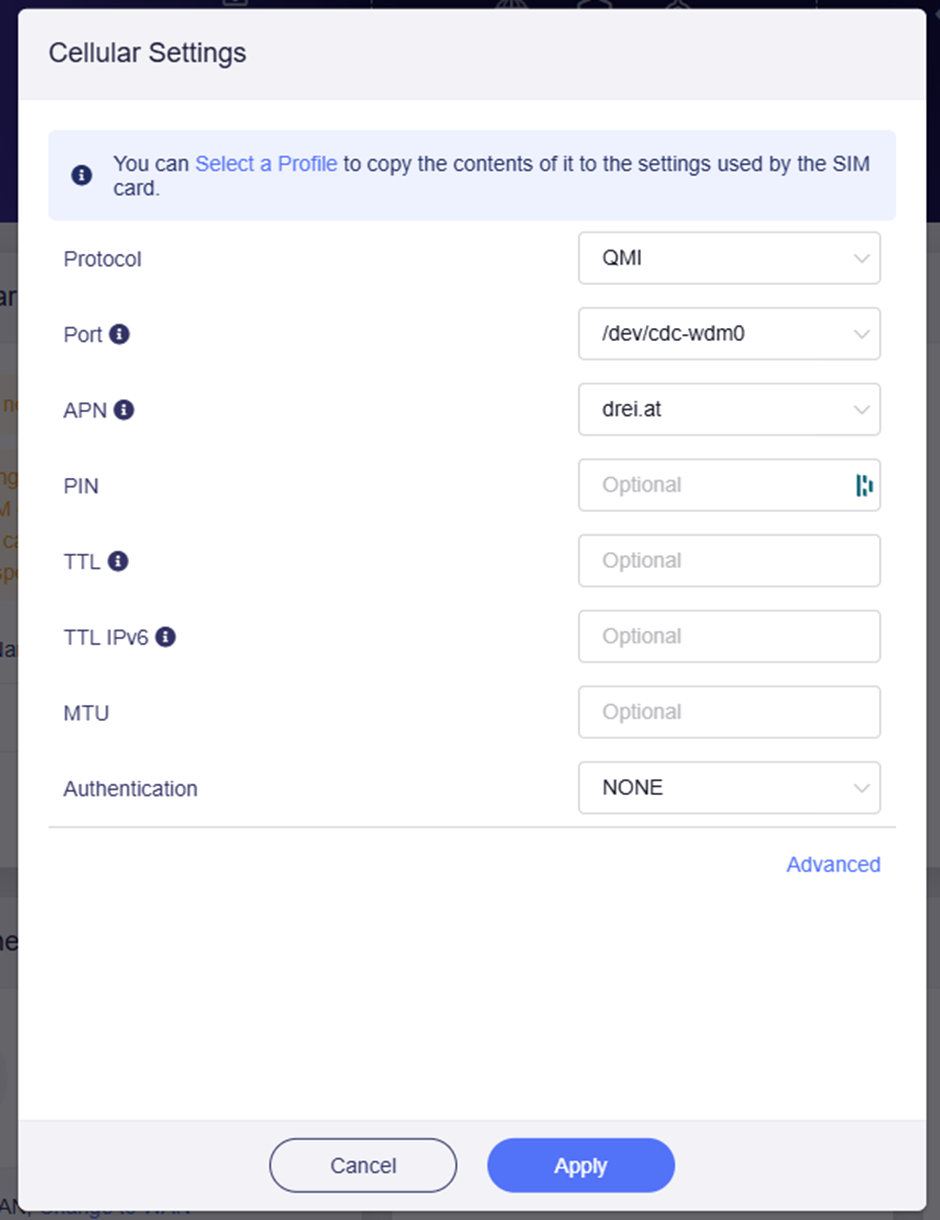940x1220 pixels.
Task: Click the info icon in the profile notice
Action: (x=82, y=175)
